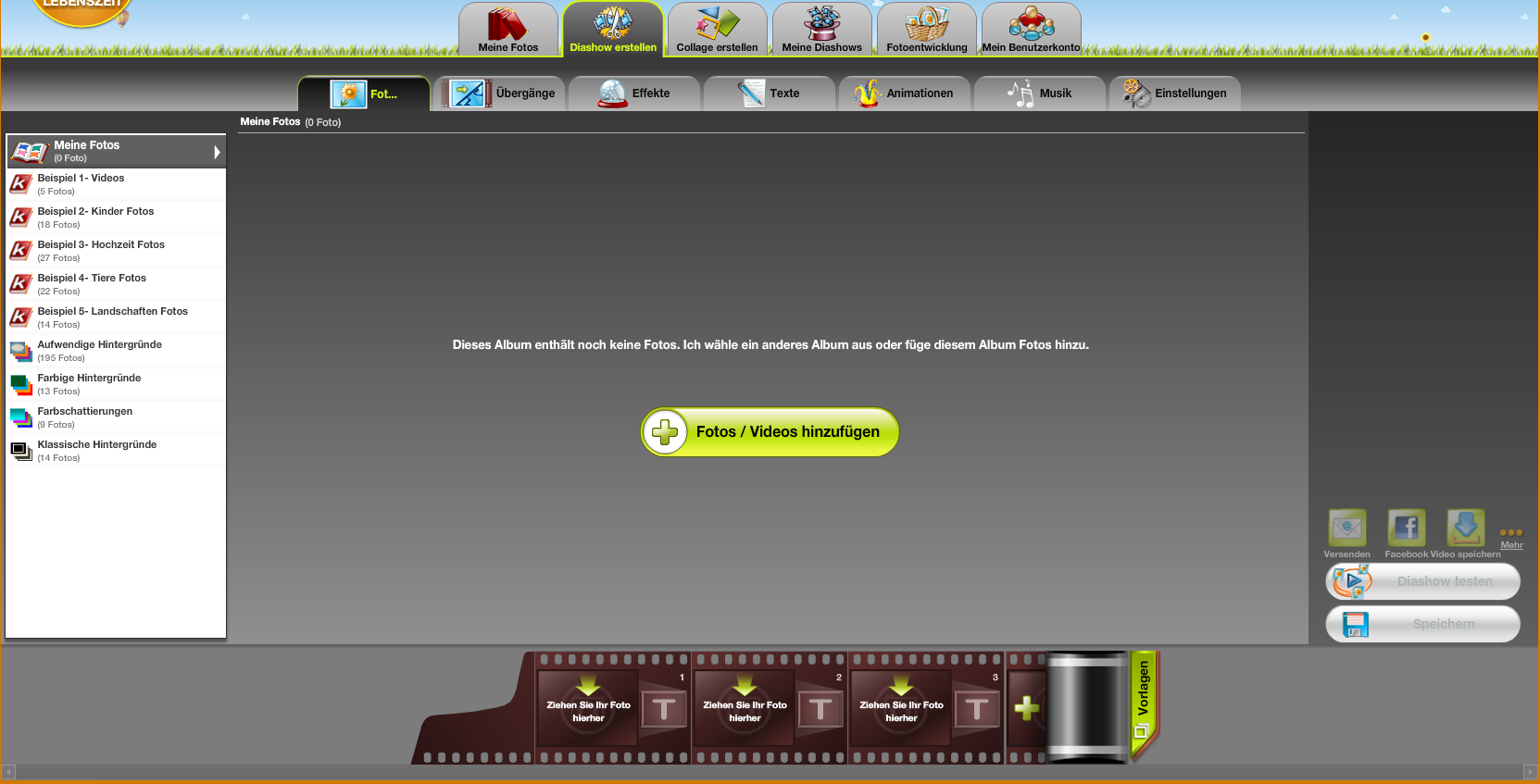Click the T text icon on slide 1
This screenshot has height=784, width=1540.
coord(664,710)
